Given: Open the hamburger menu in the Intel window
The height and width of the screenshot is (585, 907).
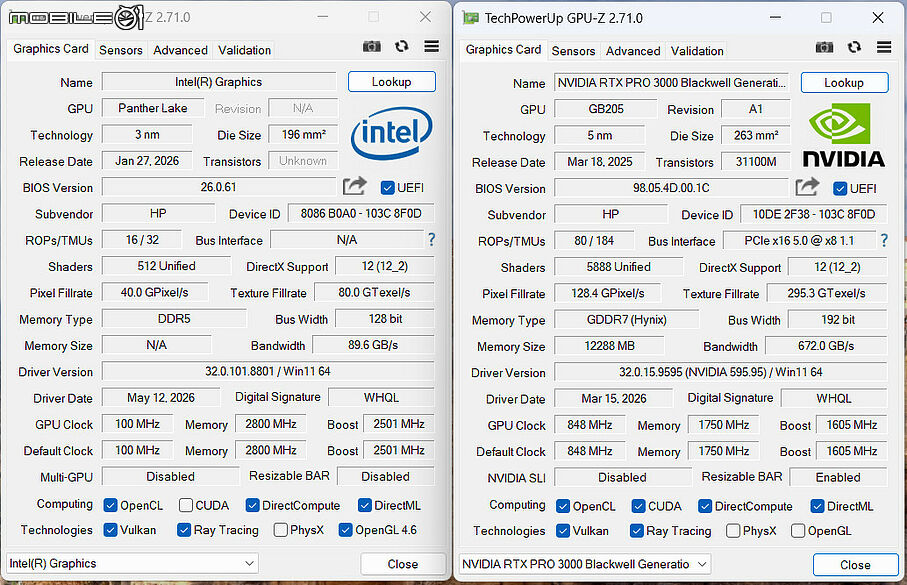Looking at the screenshot, I should (432, 46).
